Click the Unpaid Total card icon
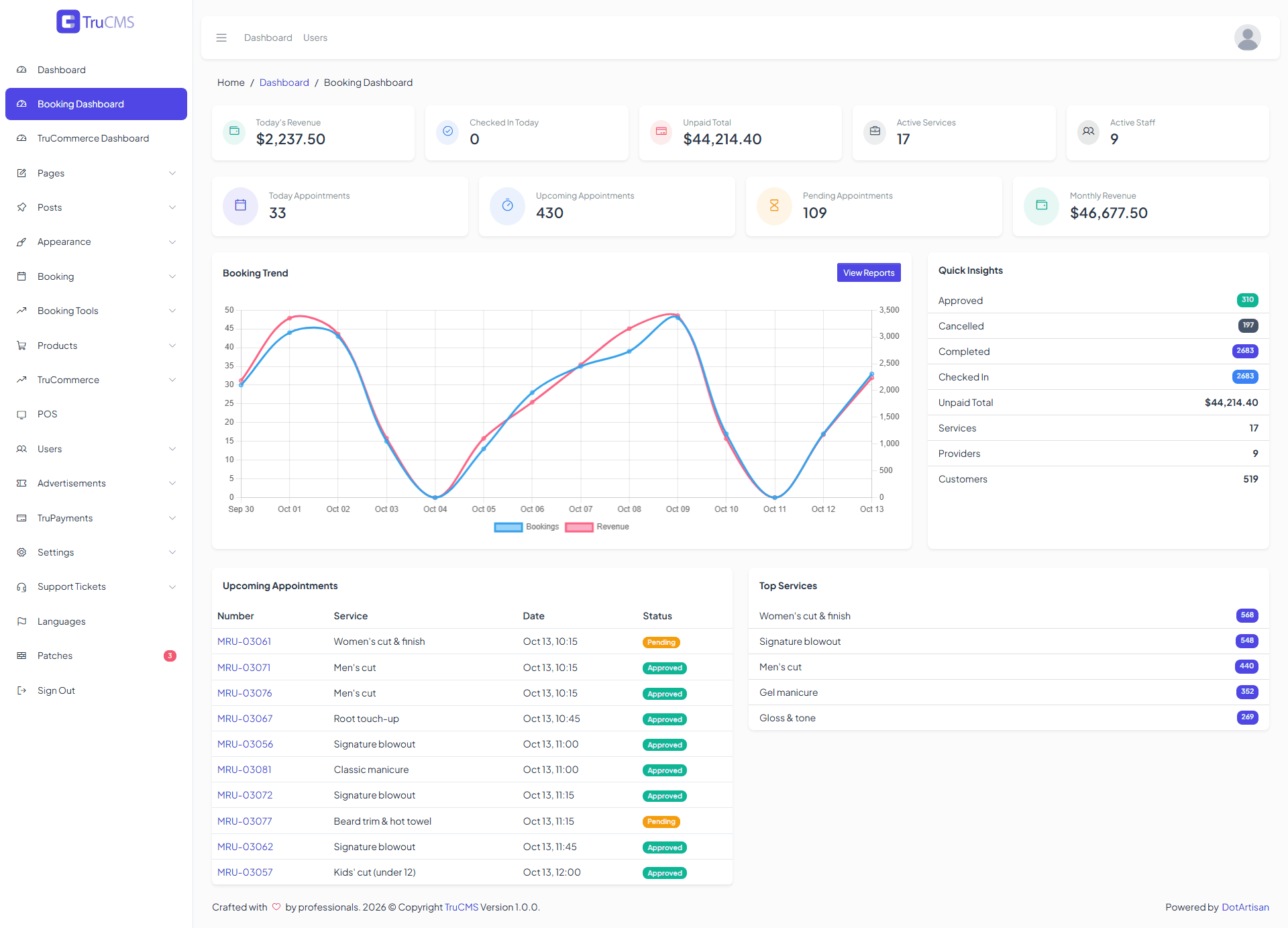Screen dimensions: 1288x928 [x=661, y=132]
